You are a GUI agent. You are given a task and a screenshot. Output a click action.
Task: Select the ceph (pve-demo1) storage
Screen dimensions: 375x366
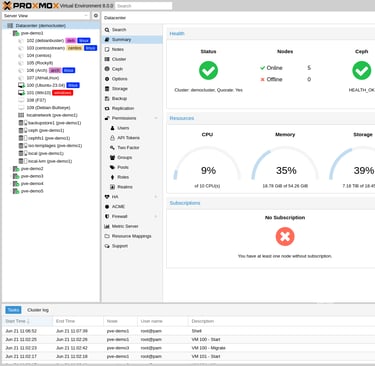click(x=46, y=131)
